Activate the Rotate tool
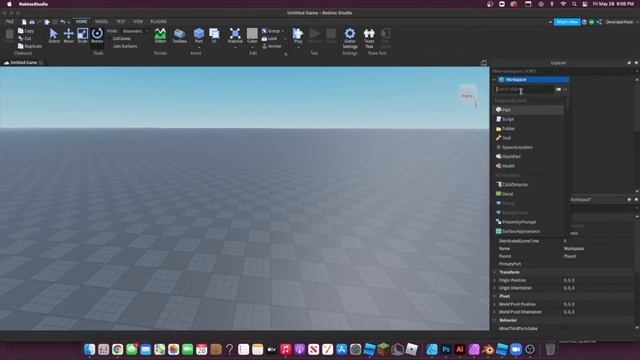 click(x=97, y=35)
